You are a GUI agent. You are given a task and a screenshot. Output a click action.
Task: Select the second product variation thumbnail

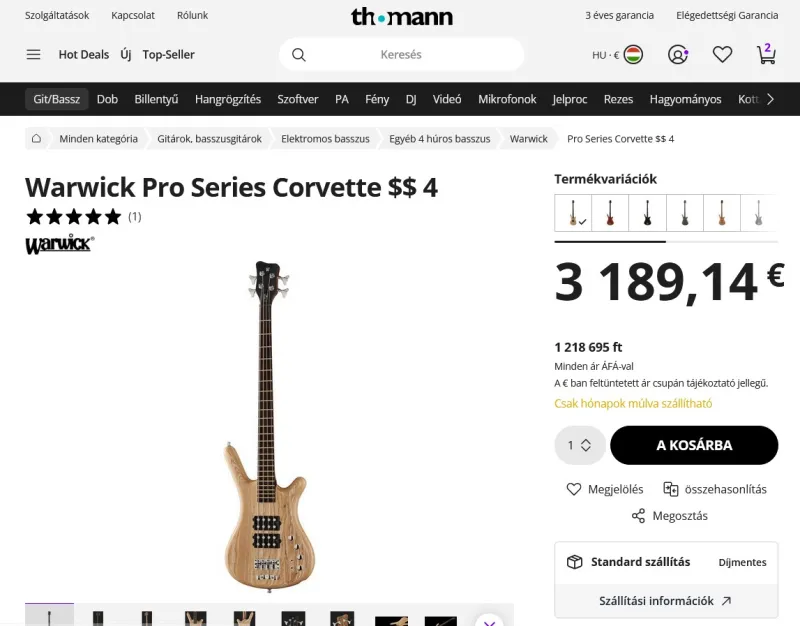pos(610,212)
